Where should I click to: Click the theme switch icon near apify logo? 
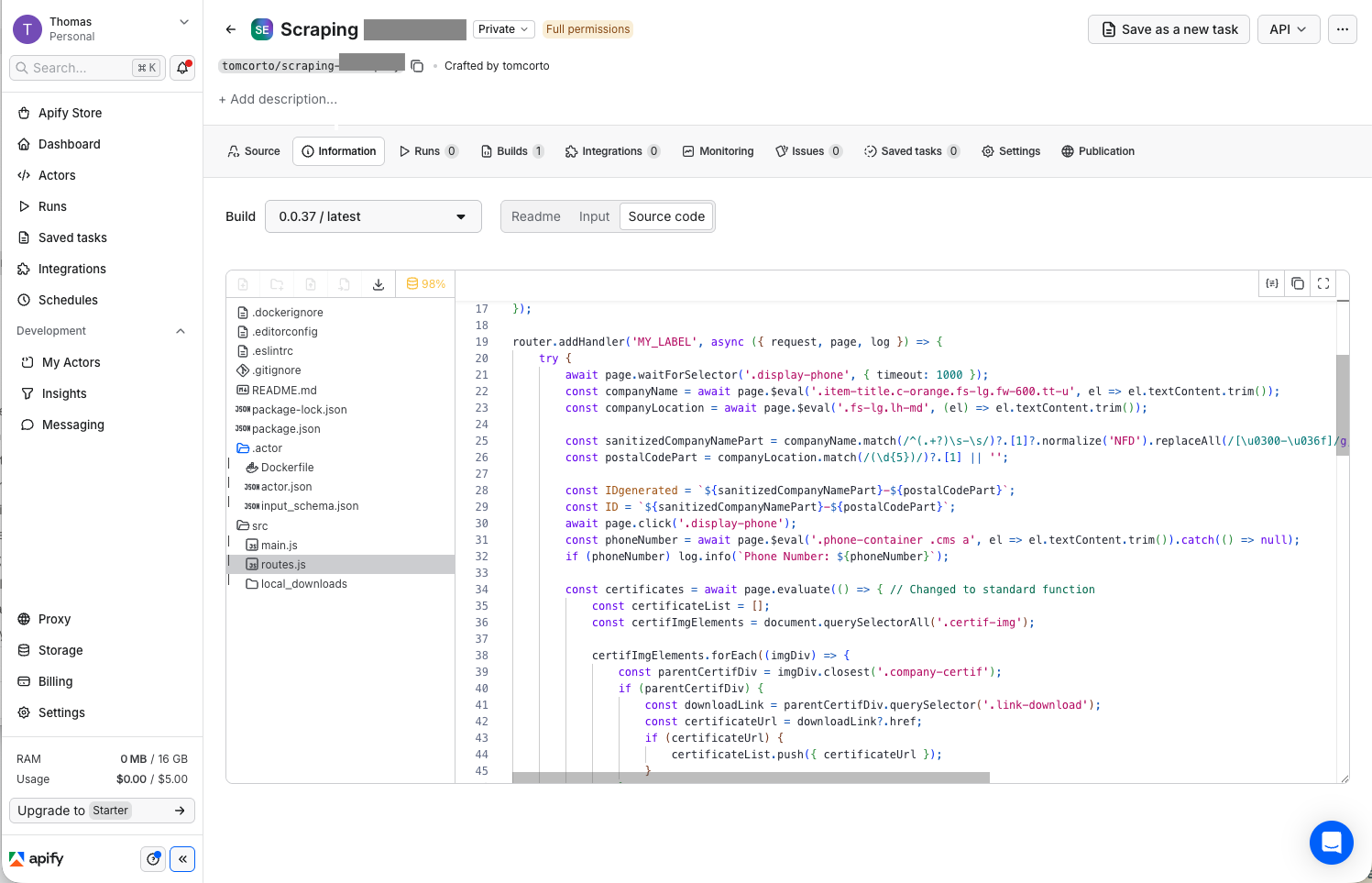click(x=153, y=859)
